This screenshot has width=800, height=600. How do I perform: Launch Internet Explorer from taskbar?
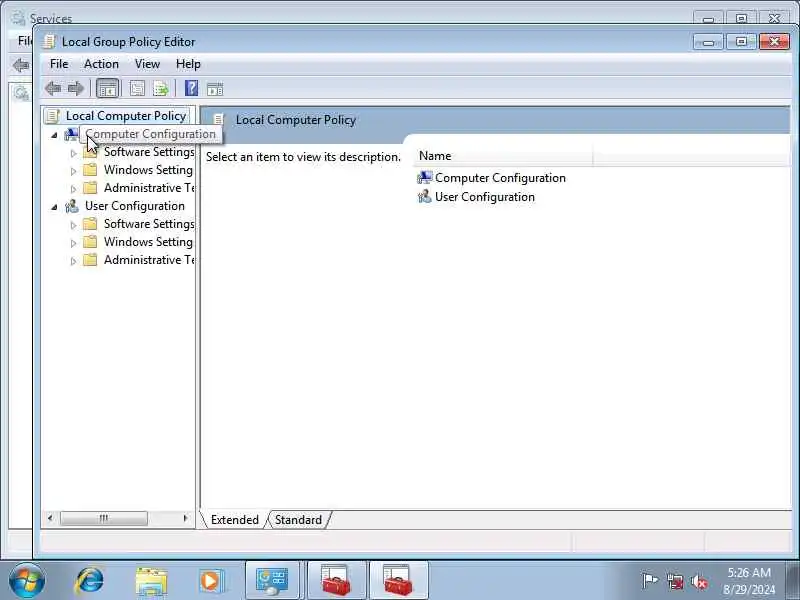click(89, 581)
